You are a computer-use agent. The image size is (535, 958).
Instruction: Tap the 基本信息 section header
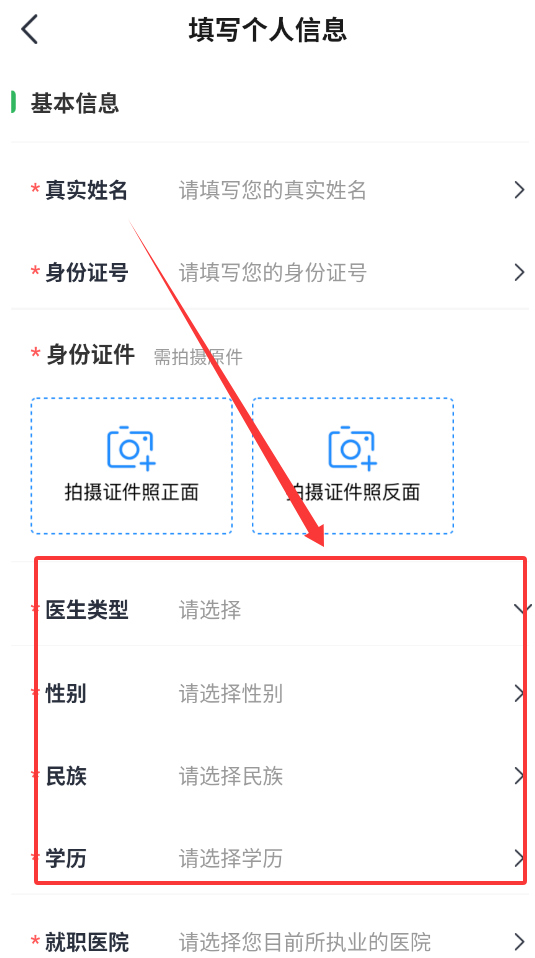75,103
